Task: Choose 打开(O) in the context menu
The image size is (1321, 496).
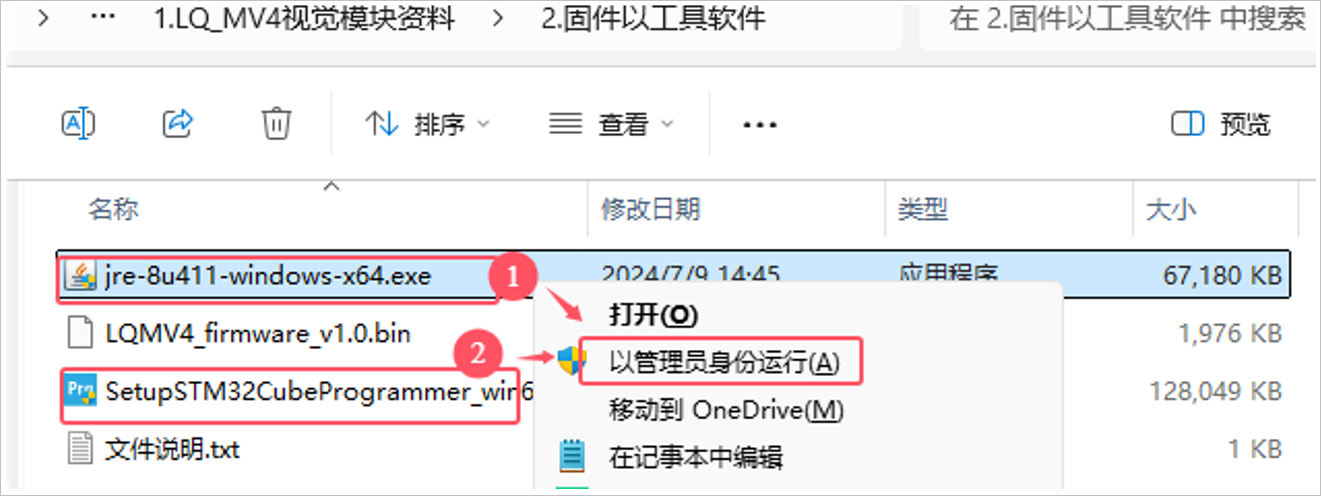Action: pyautogui.click(x=653, y=314)
